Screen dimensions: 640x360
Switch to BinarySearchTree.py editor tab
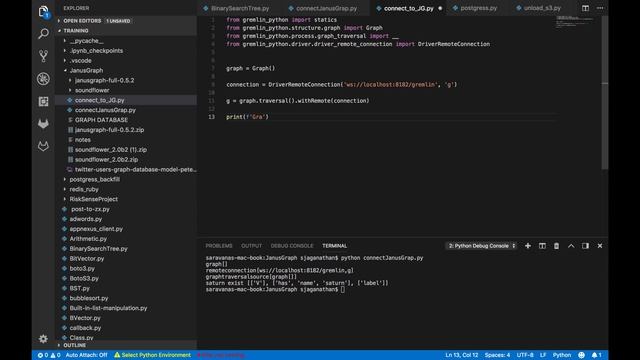pyautogui.click(x=240, y=8)
